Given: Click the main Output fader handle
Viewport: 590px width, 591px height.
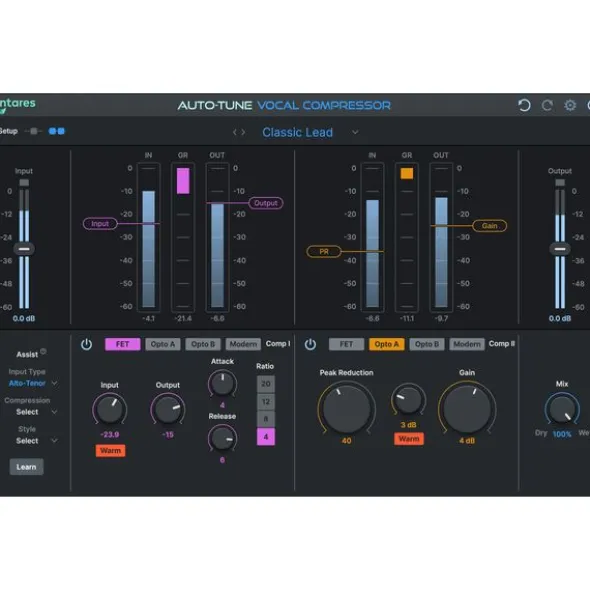Looking at the screenshot, I should 560,249.
